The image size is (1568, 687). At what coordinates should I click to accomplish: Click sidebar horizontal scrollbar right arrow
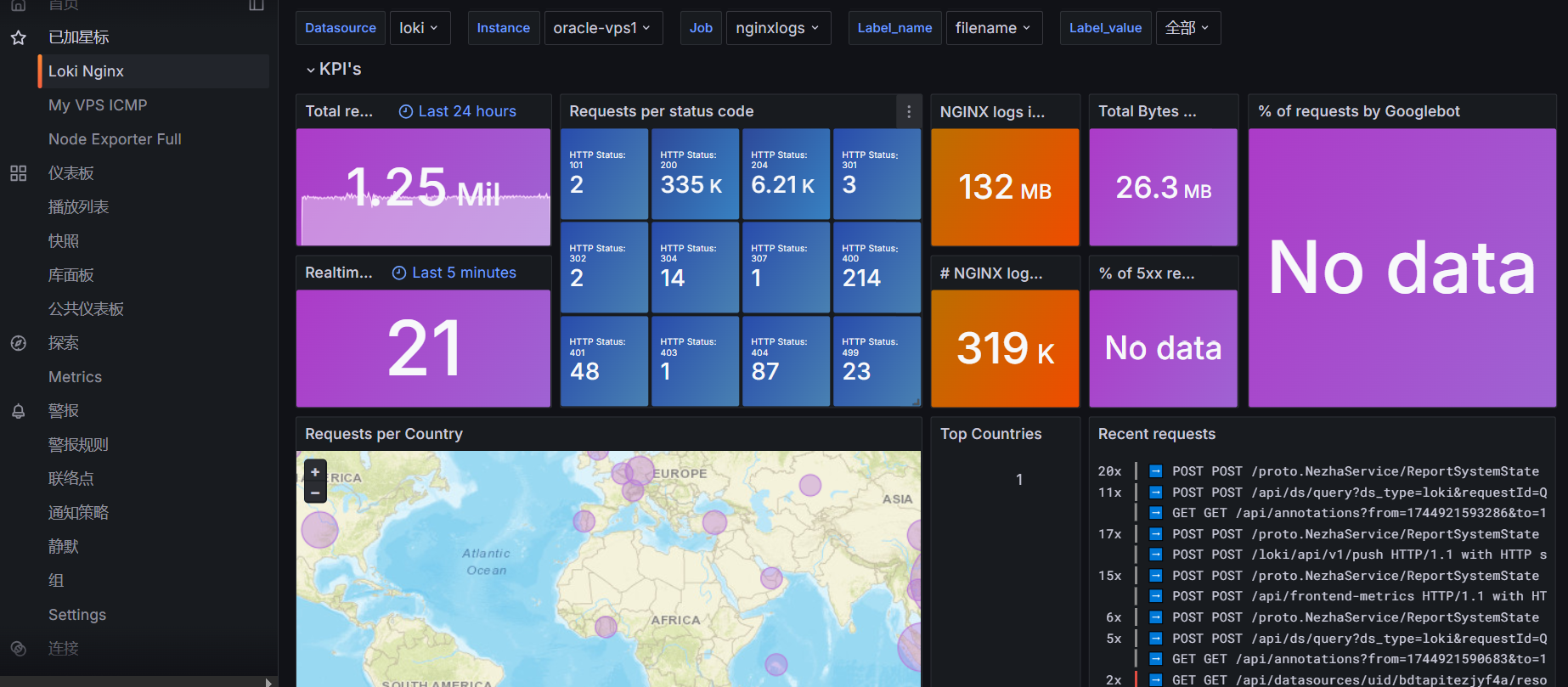269,682
